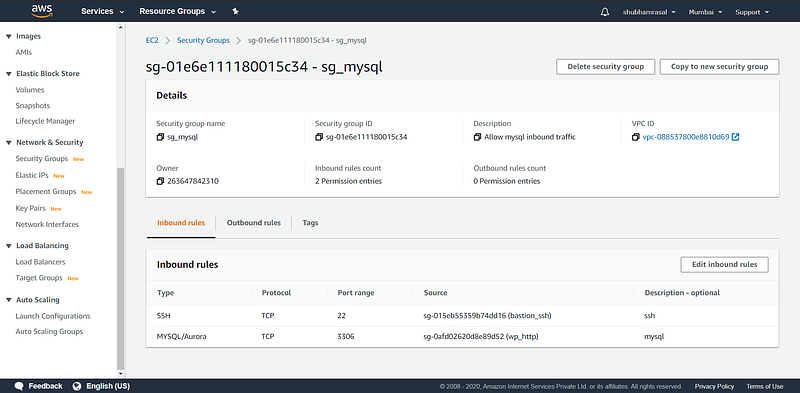Click port range value 3306
Screen dimensions: 800x393
coord(346,337)
